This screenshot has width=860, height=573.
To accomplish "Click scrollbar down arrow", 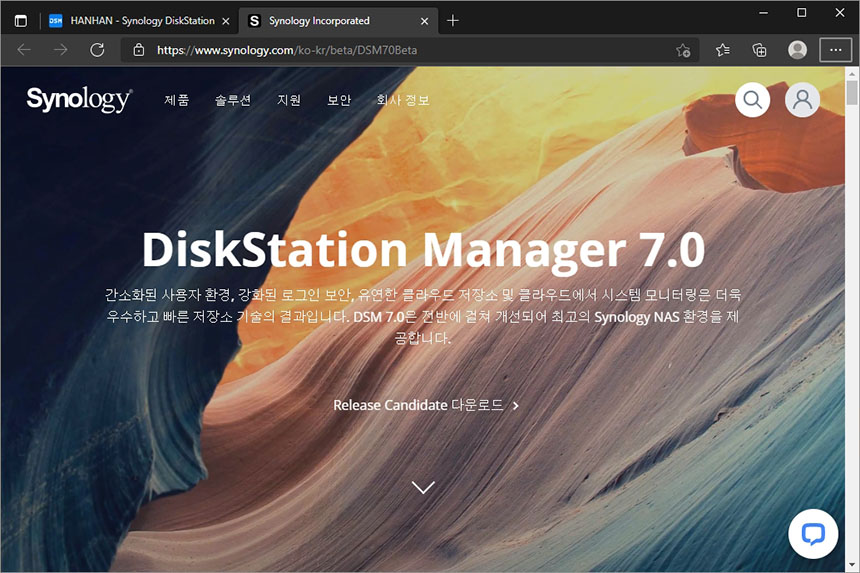I will point(852,564).
